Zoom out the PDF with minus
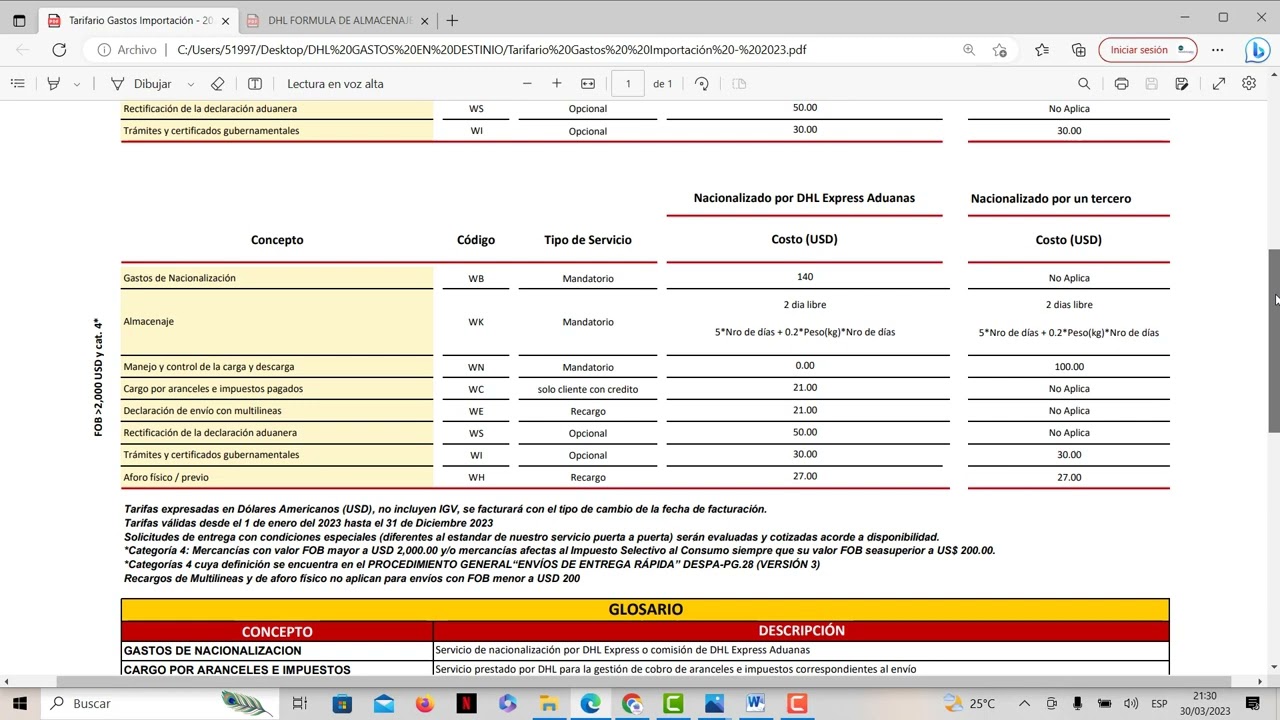1280x720 pixels. [527, 84]
